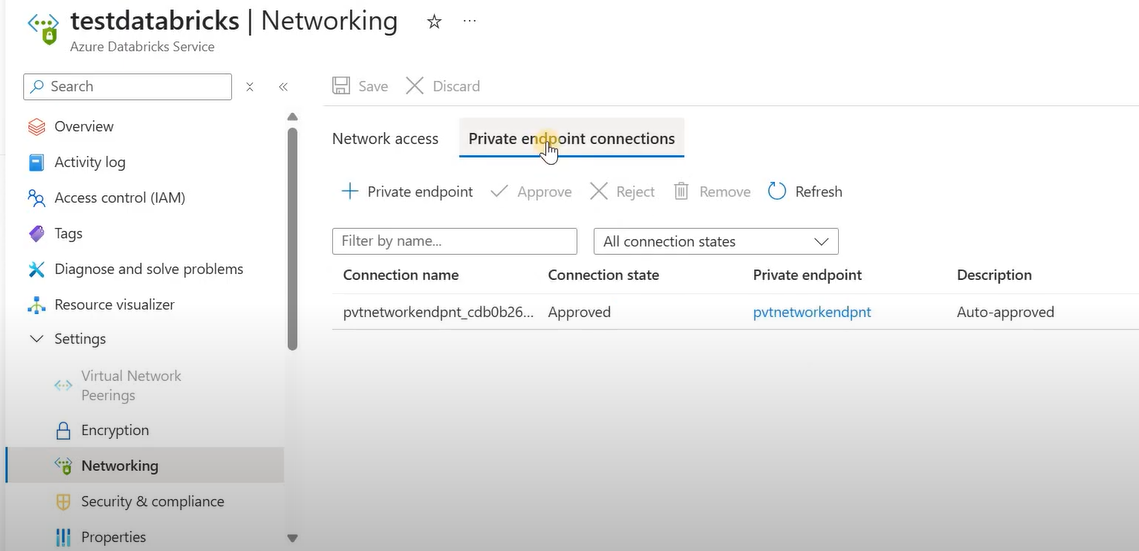Screen dimensions: 1139x551
Task: Open the Tags menu entry
Action: point(68,233)
